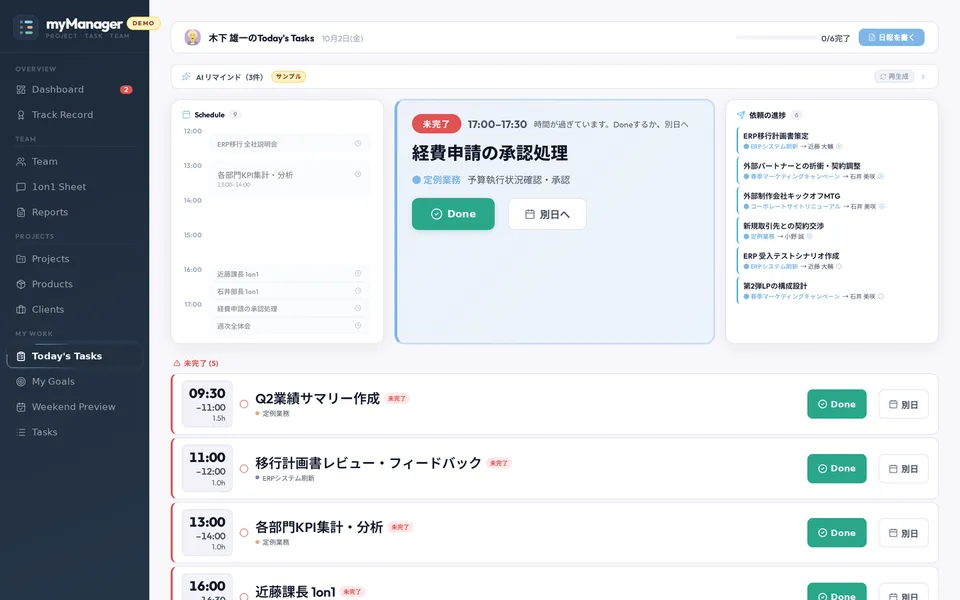Click the warning icon beside 未完了 (5)
Screen dimensions: 960x600
[x=177, y=363]
